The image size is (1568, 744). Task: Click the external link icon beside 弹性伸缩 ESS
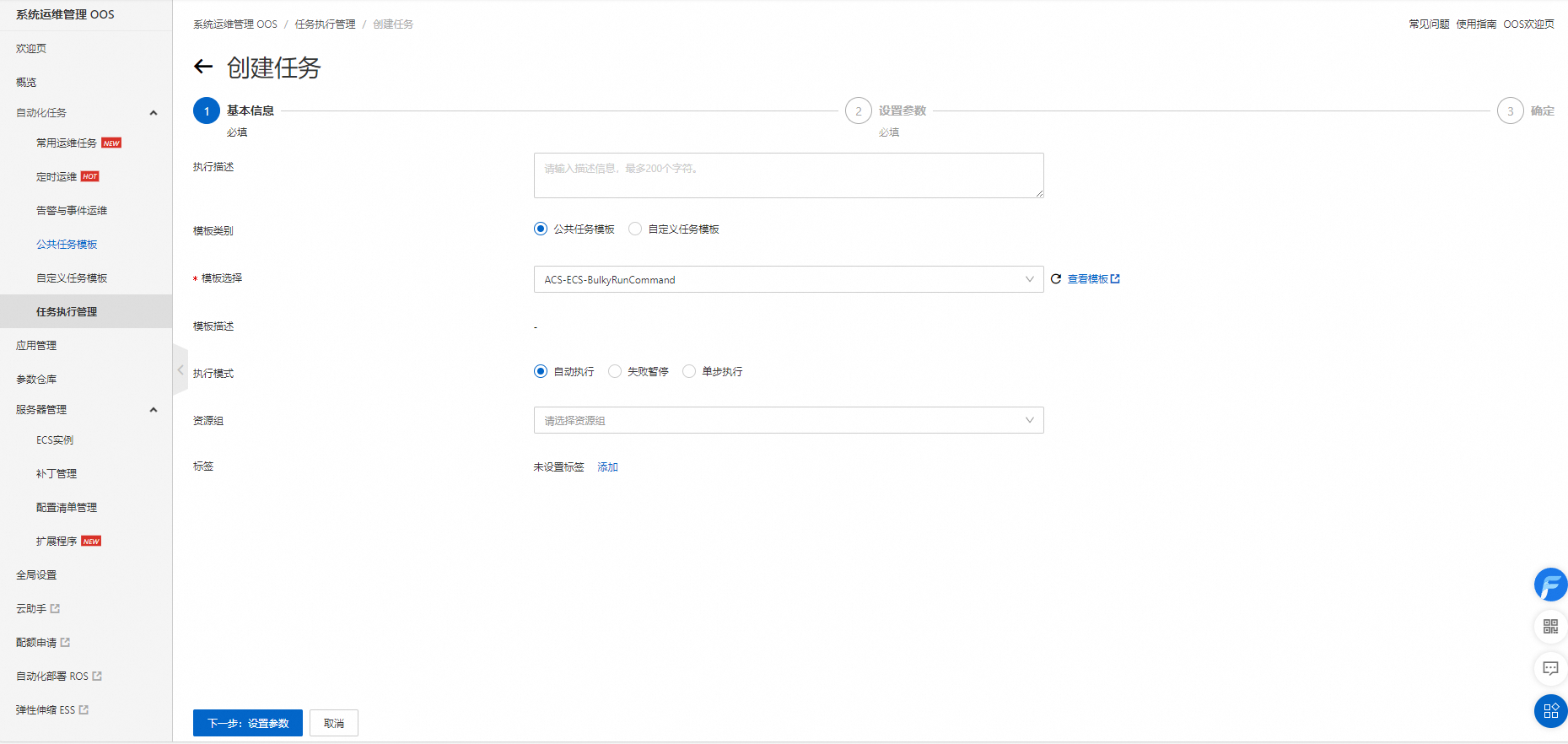coord(84,709)
